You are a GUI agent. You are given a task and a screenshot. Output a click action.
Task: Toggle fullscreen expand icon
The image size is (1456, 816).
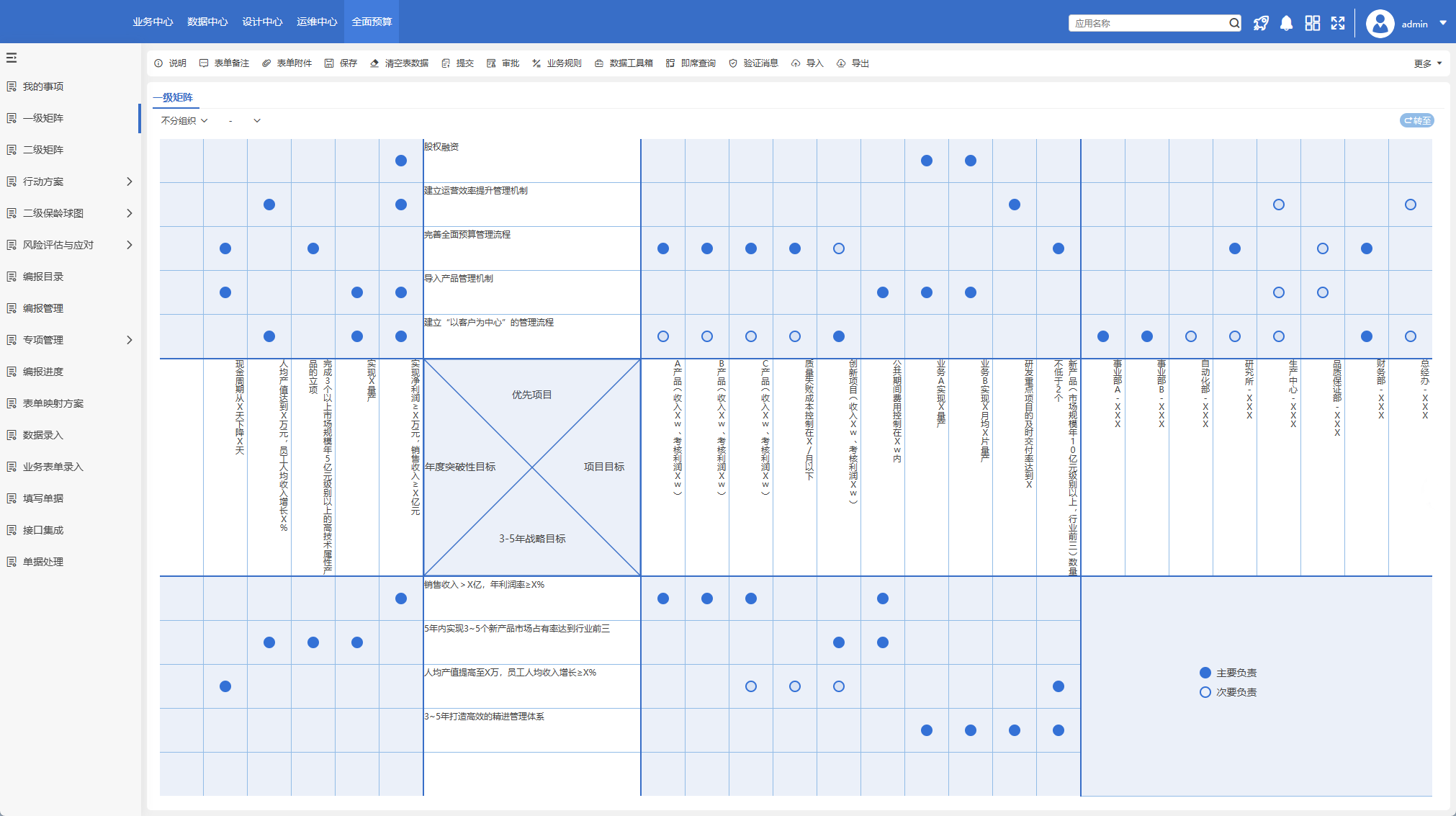(x=1338, y=23)
